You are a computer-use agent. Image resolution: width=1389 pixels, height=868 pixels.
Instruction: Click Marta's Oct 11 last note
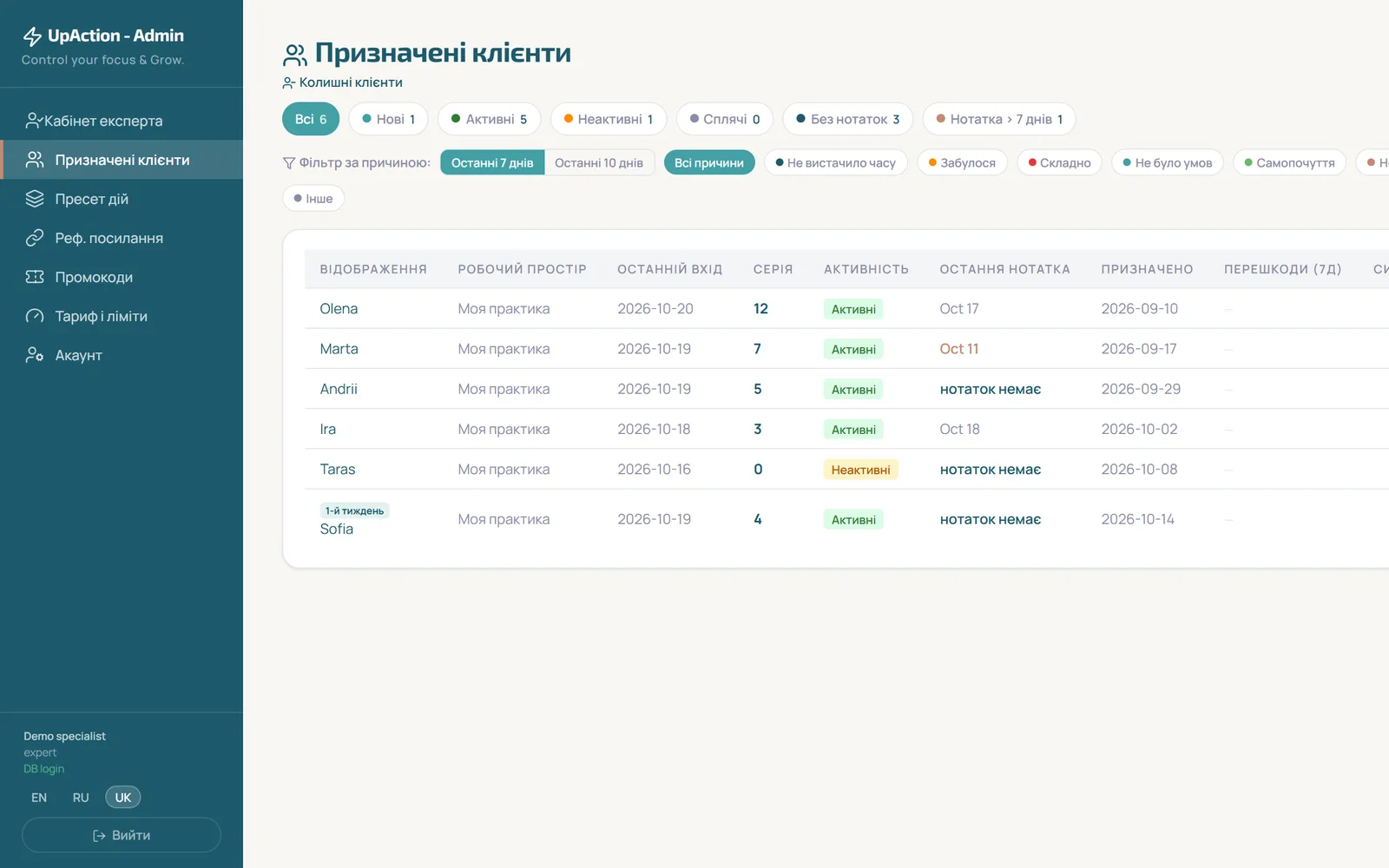958,349
